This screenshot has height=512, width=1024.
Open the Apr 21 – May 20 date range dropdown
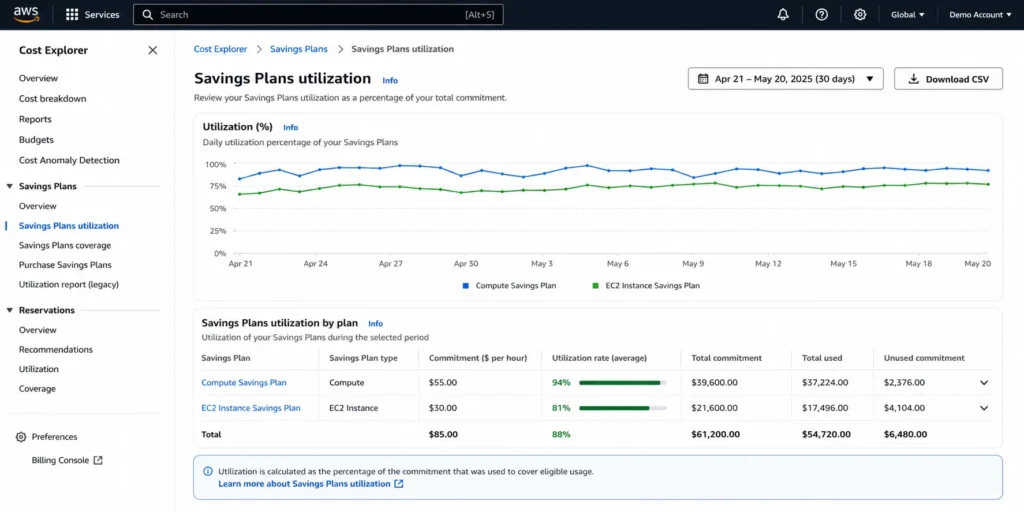786,79
